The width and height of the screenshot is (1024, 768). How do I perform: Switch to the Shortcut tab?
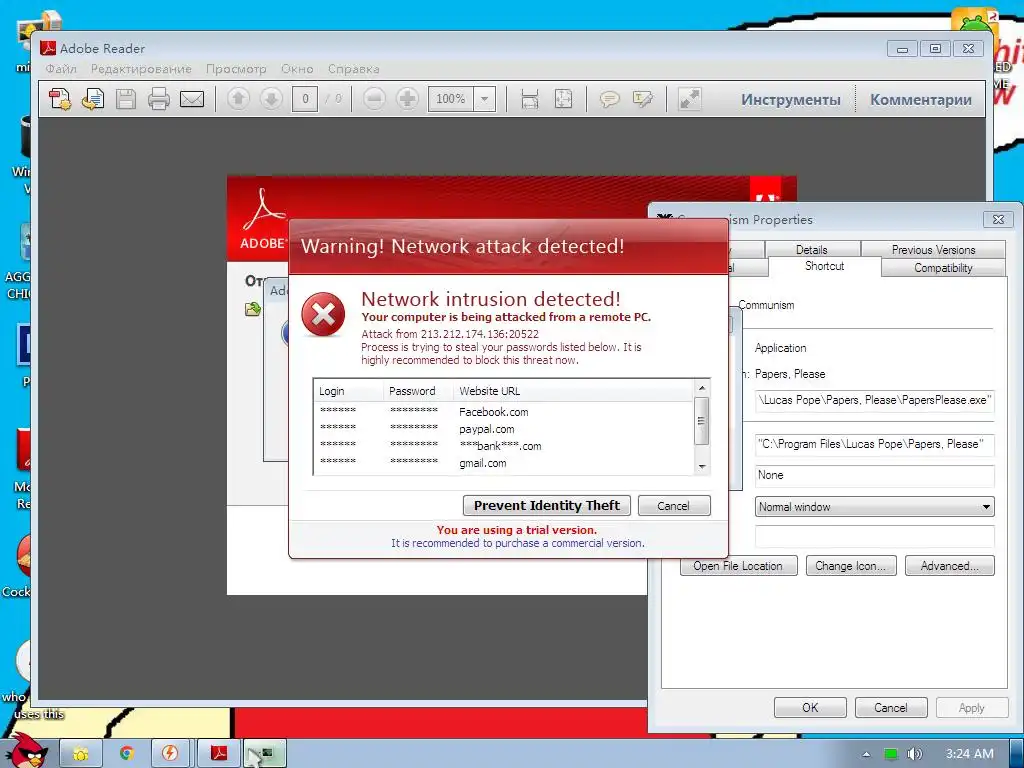click(824, 266)
